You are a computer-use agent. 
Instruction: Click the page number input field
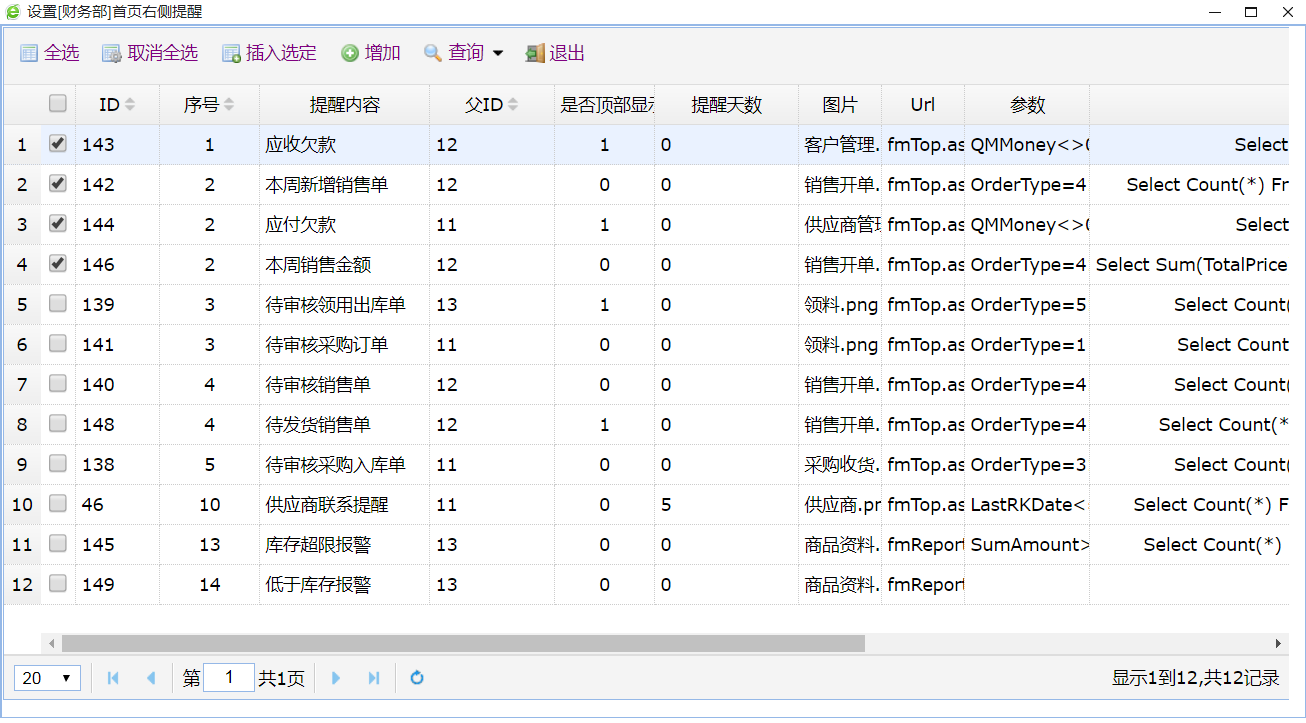pyautogui.click(x=229, y=678)
